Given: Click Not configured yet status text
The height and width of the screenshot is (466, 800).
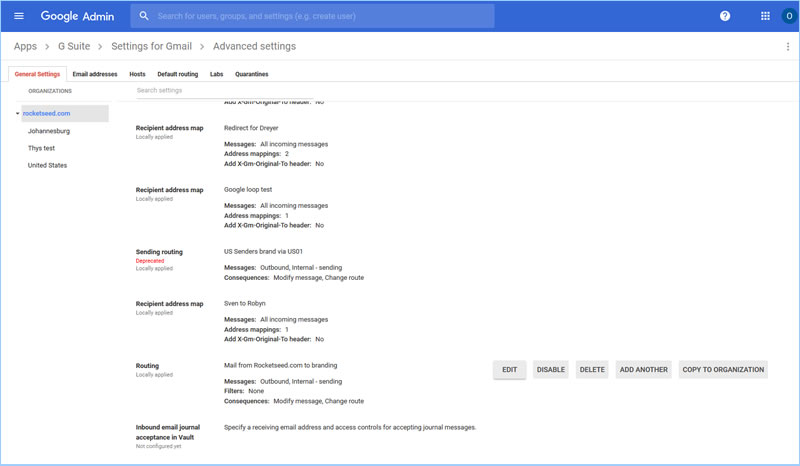Looking at the screenshot, I should (159, 447).
